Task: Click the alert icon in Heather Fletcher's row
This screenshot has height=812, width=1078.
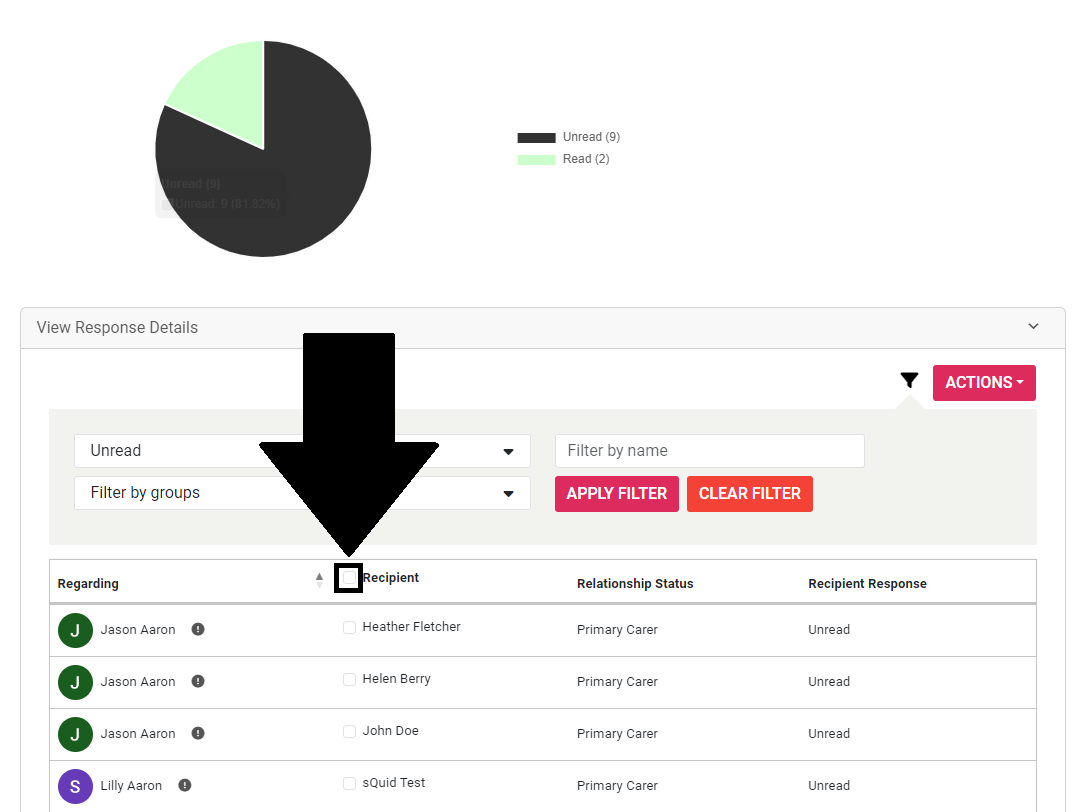Action: (x=198, y=629)
